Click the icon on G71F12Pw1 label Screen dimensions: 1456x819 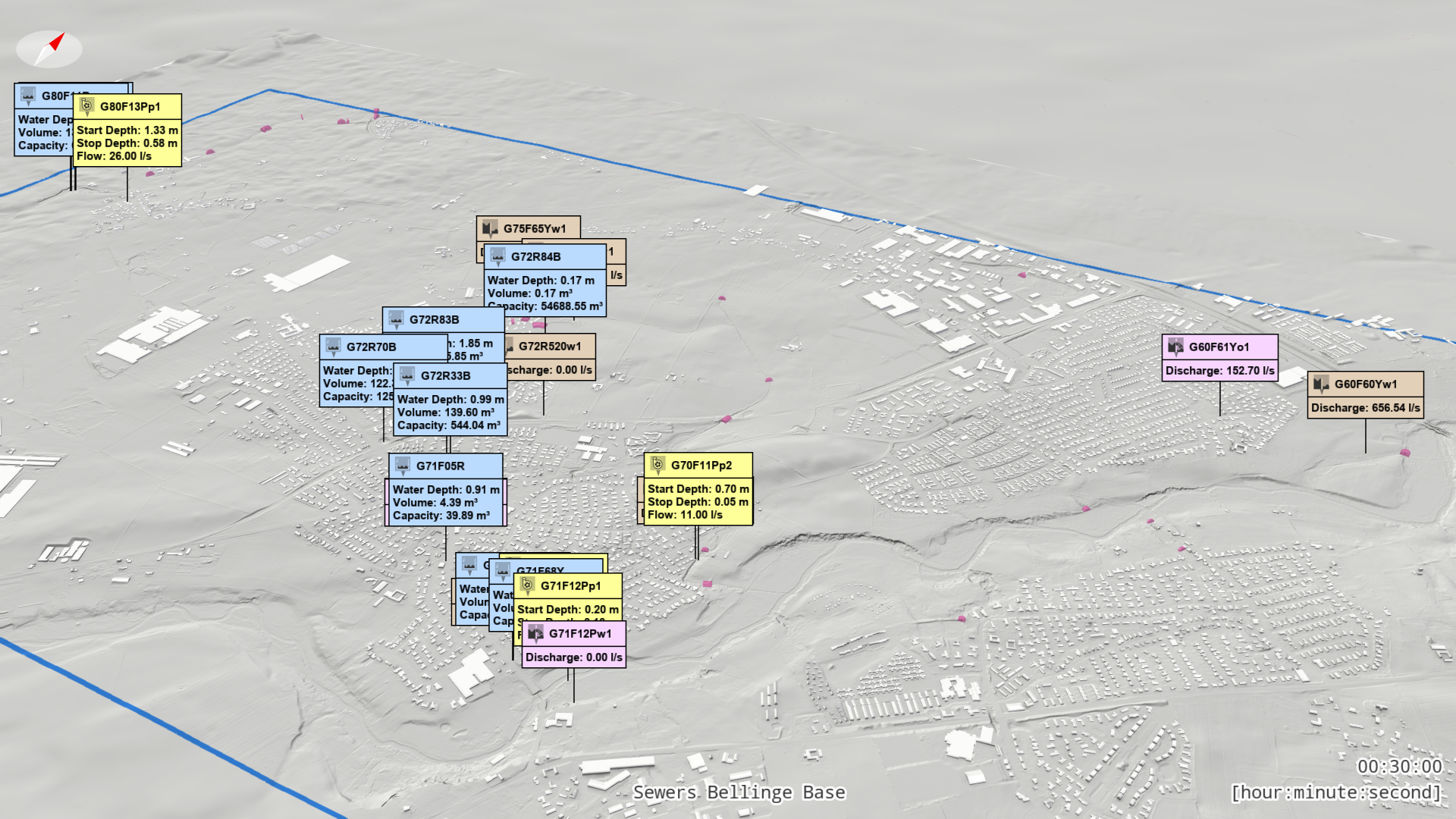[x=535, y=633]
